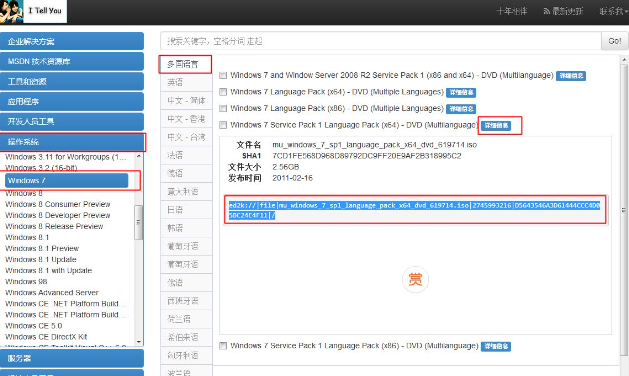Select Windows CE DirectX Kit entry
629x376 pixels.
point(46,337)
